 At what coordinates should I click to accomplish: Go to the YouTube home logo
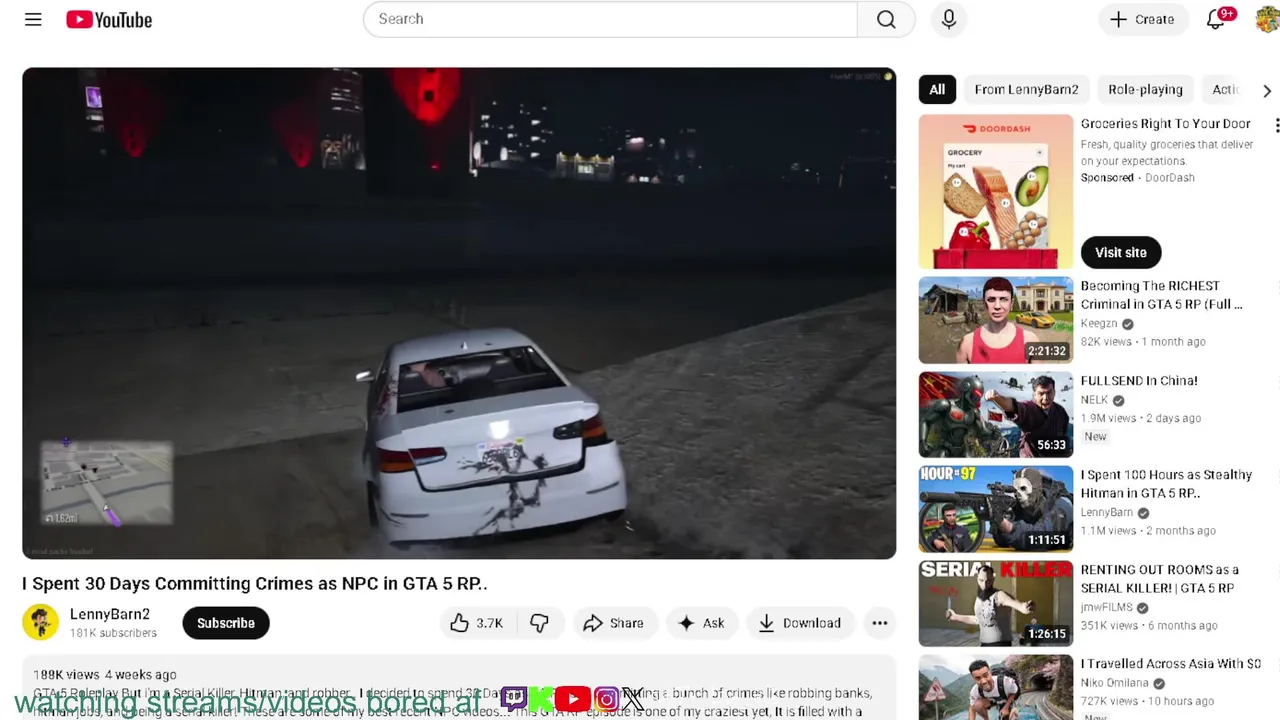[x=109, y=19]
